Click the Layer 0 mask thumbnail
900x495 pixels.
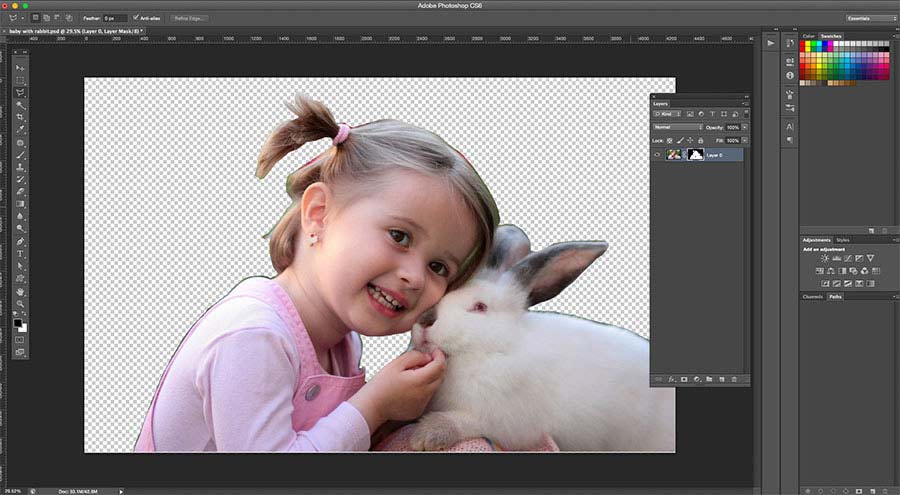click(695, 155)
